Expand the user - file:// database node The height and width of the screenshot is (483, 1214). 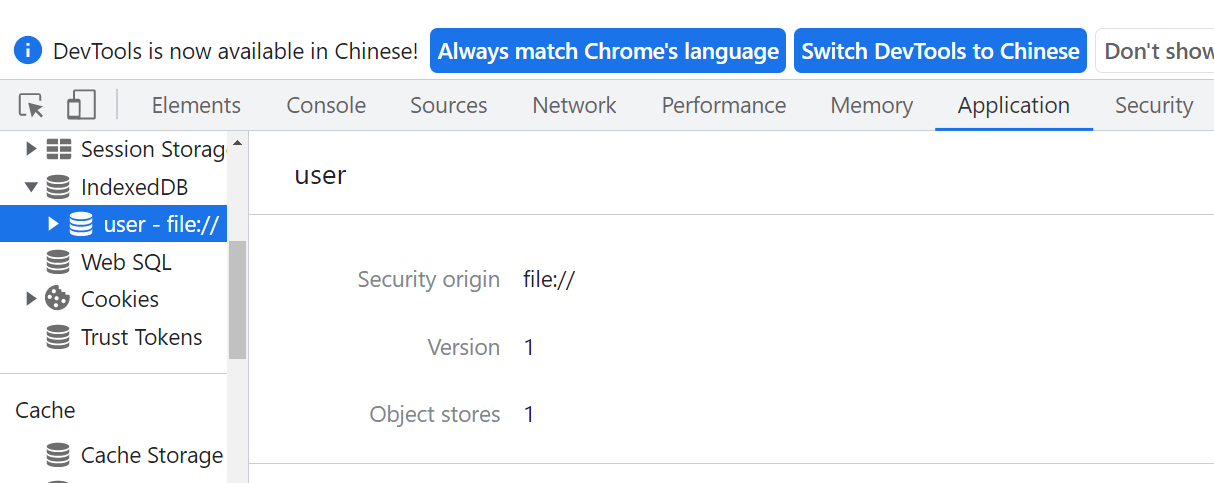coord(54,224)
